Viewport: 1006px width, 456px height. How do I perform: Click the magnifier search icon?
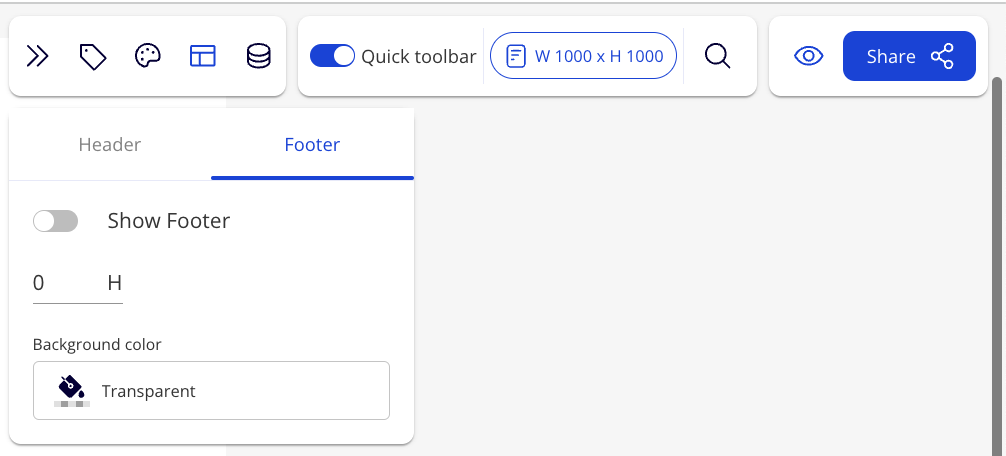click(x=717, y=57)
